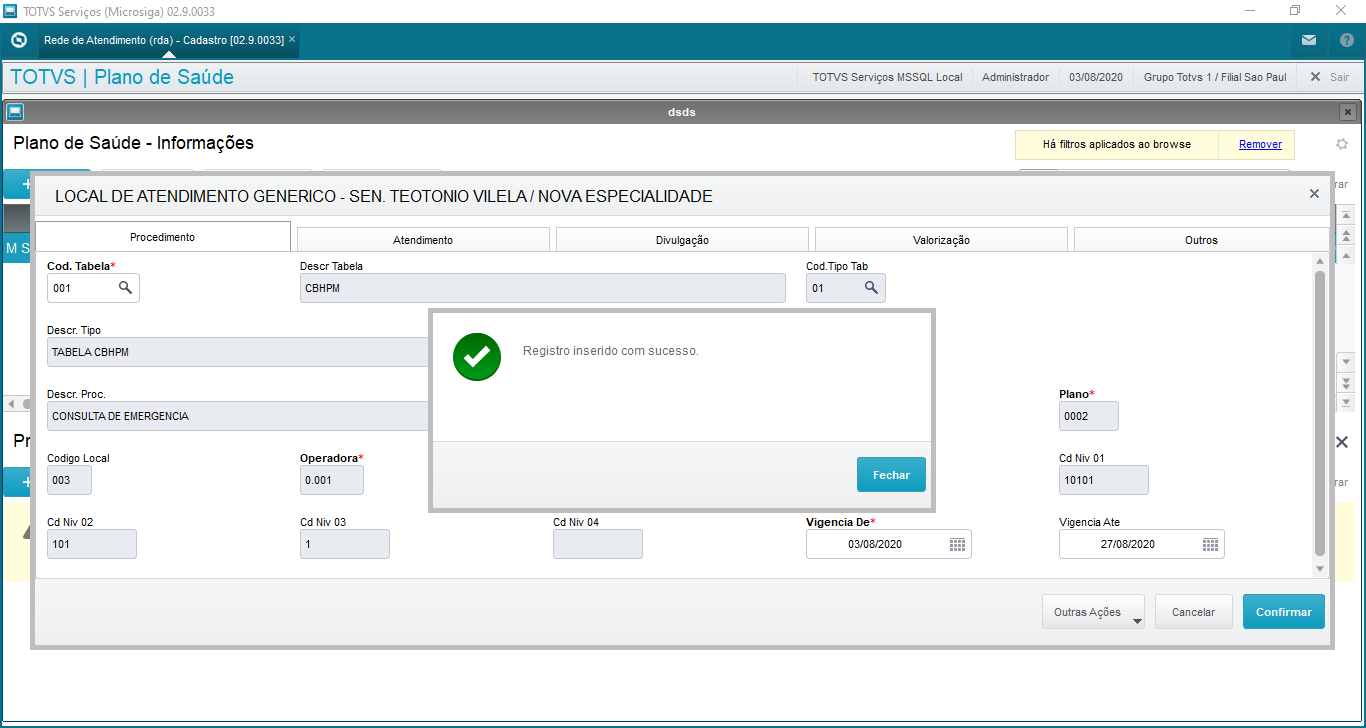Viewport: 1366px width, 728px height.
Task: Switch to the Atendimento tab
Action: point(423,240)
